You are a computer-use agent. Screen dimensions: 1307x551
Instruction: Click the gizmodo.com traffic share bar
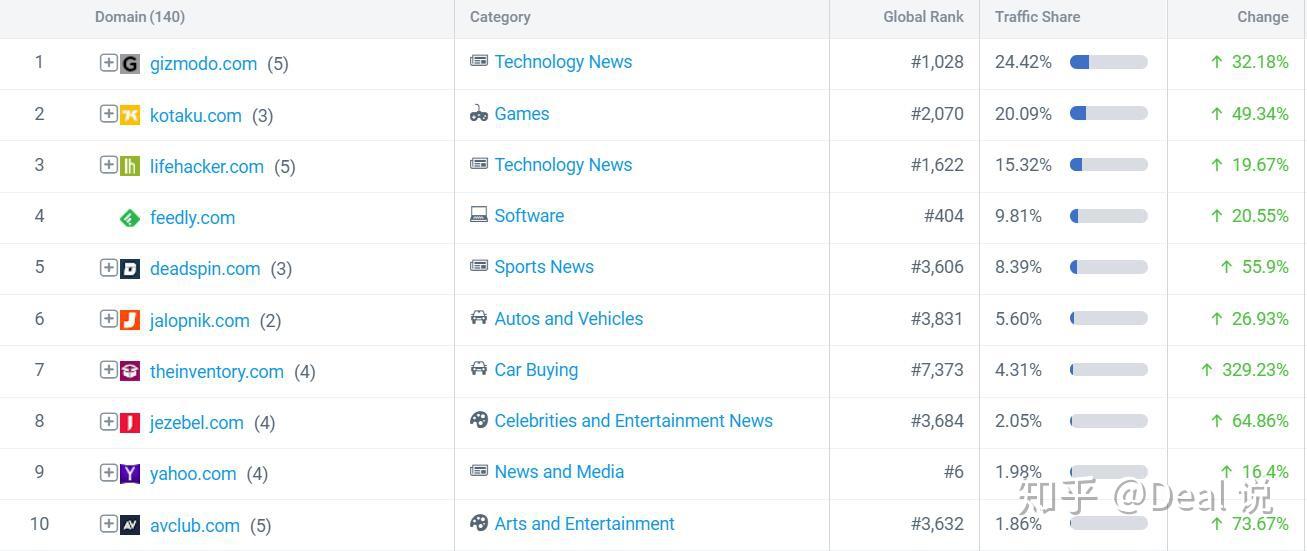(x=1108, y=62)
